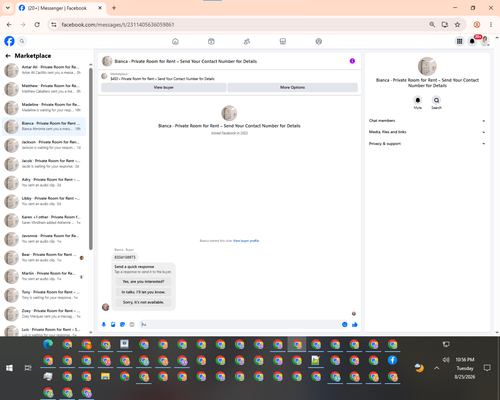500x400 pixels.
Task: Open the Jackson conversation
Action: (x=45, y=145)
